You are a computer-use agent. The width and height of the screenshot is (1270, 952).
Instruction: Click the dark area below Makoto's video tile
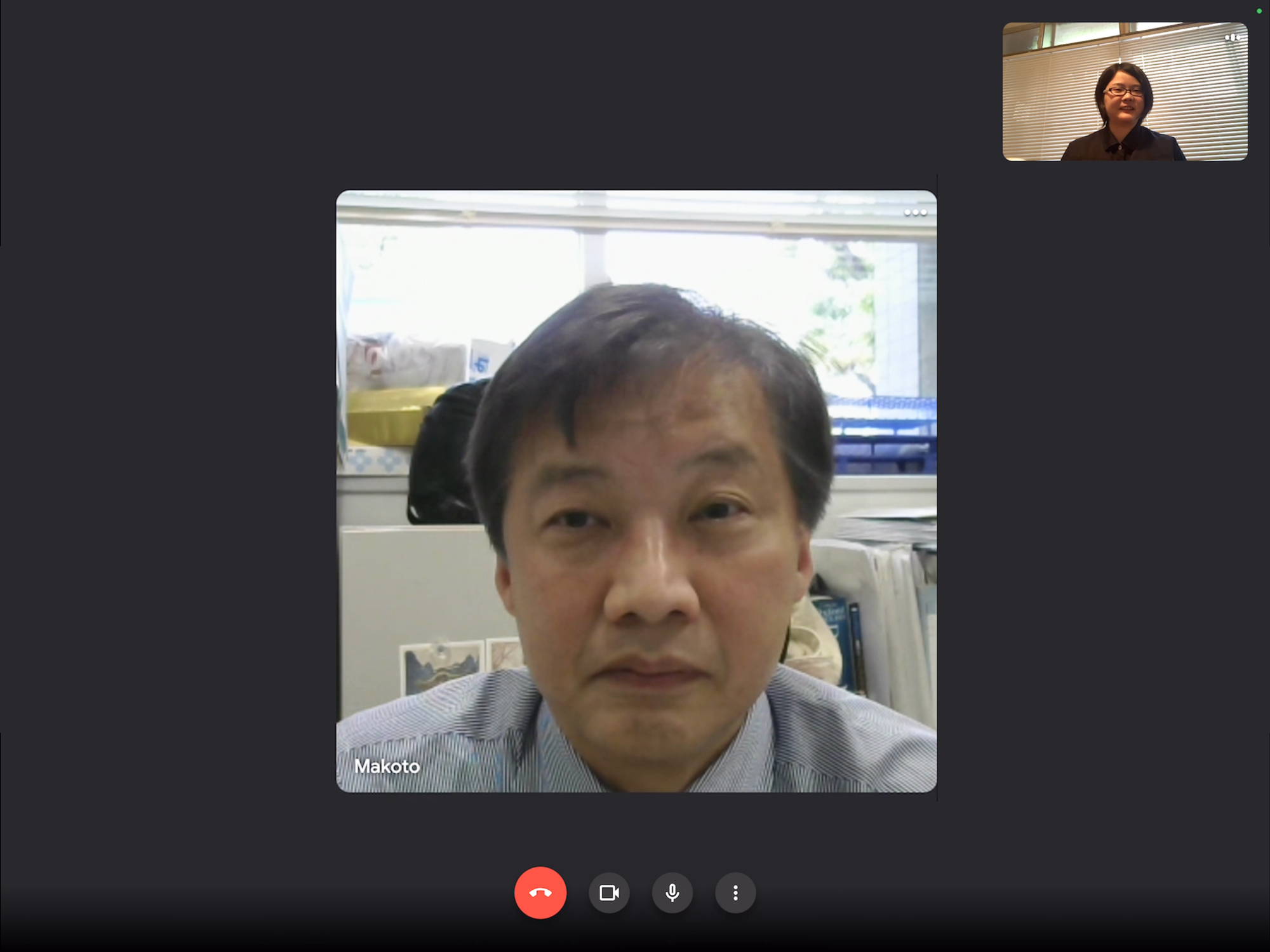[636, 826]
